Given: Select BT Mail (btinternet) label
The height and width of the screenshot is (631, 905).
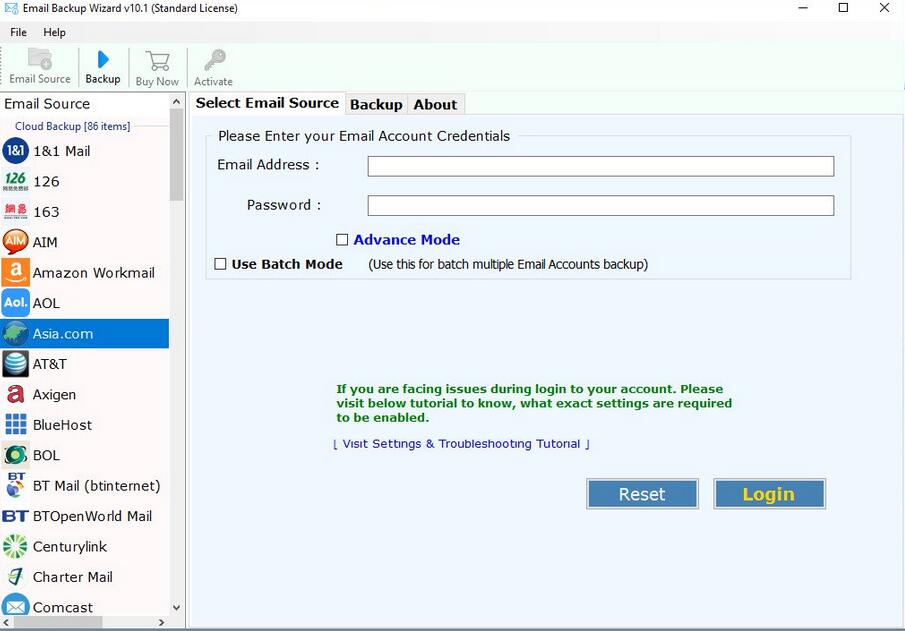Looking at the screenshot, I should tap(96, 486).
